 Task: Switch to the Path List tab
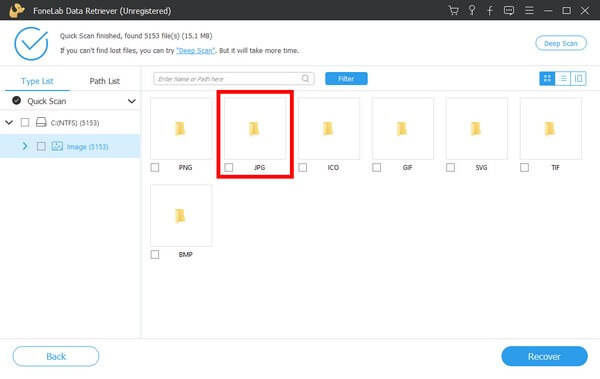(x=104, y=81)
